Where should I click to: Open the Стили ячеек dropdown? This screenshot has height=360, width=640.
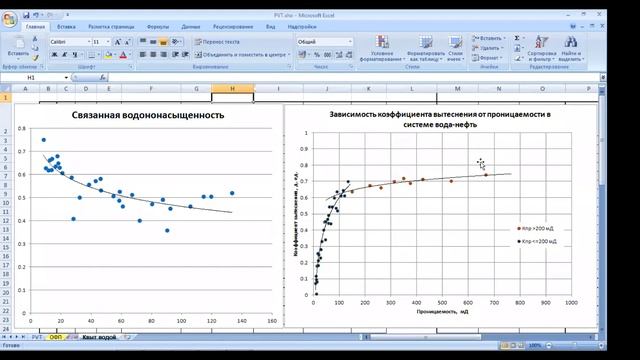pyautogui.click(x=455, y=48)
